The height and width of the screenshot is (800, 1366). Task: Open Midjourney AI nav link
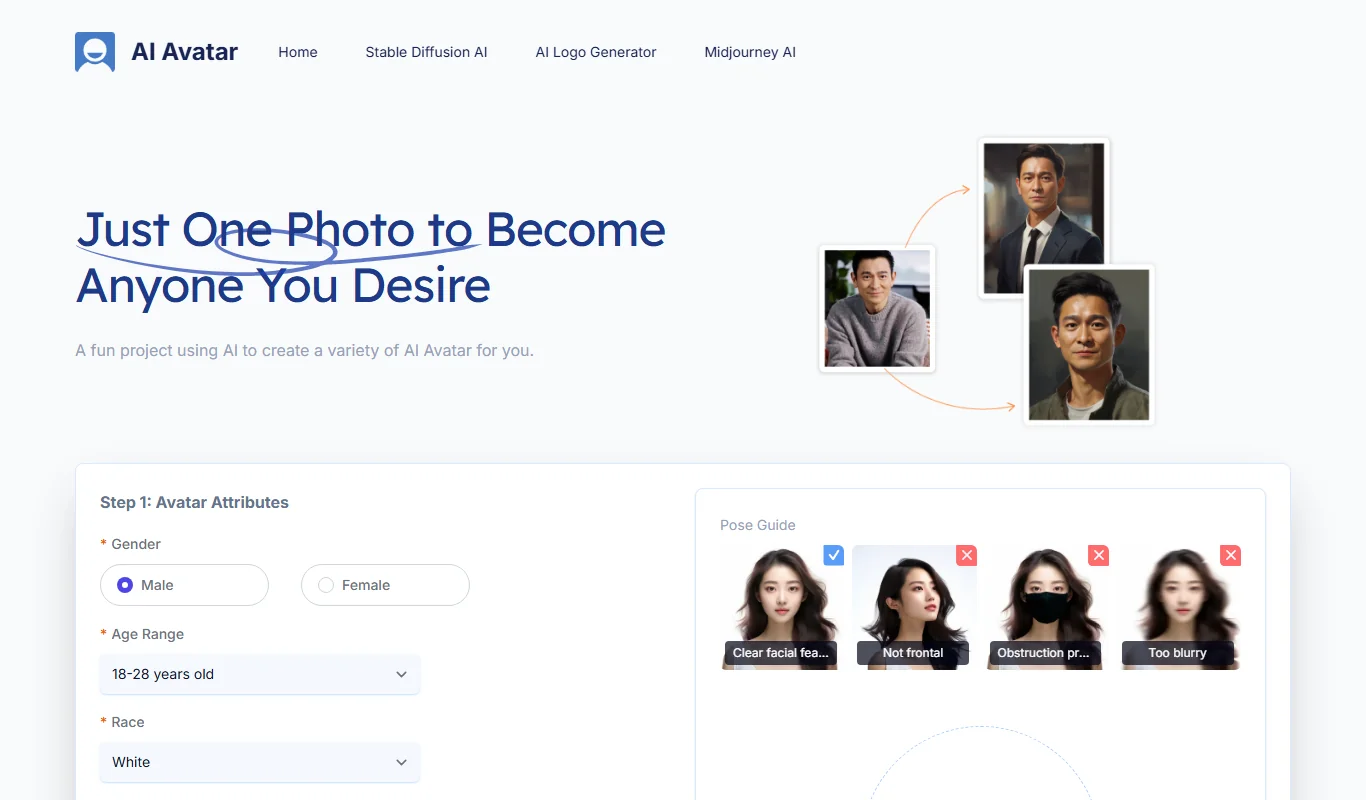tap(750, 52)
